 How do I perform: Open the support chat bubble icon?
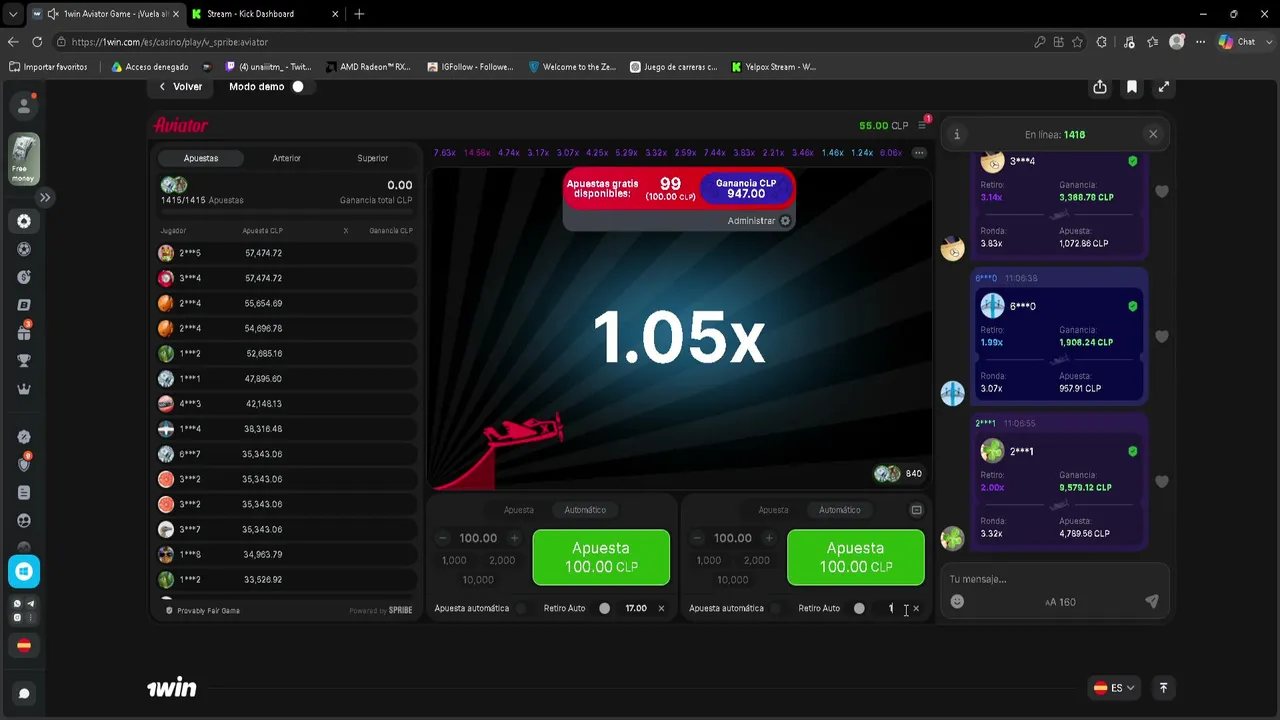[24, 693]
